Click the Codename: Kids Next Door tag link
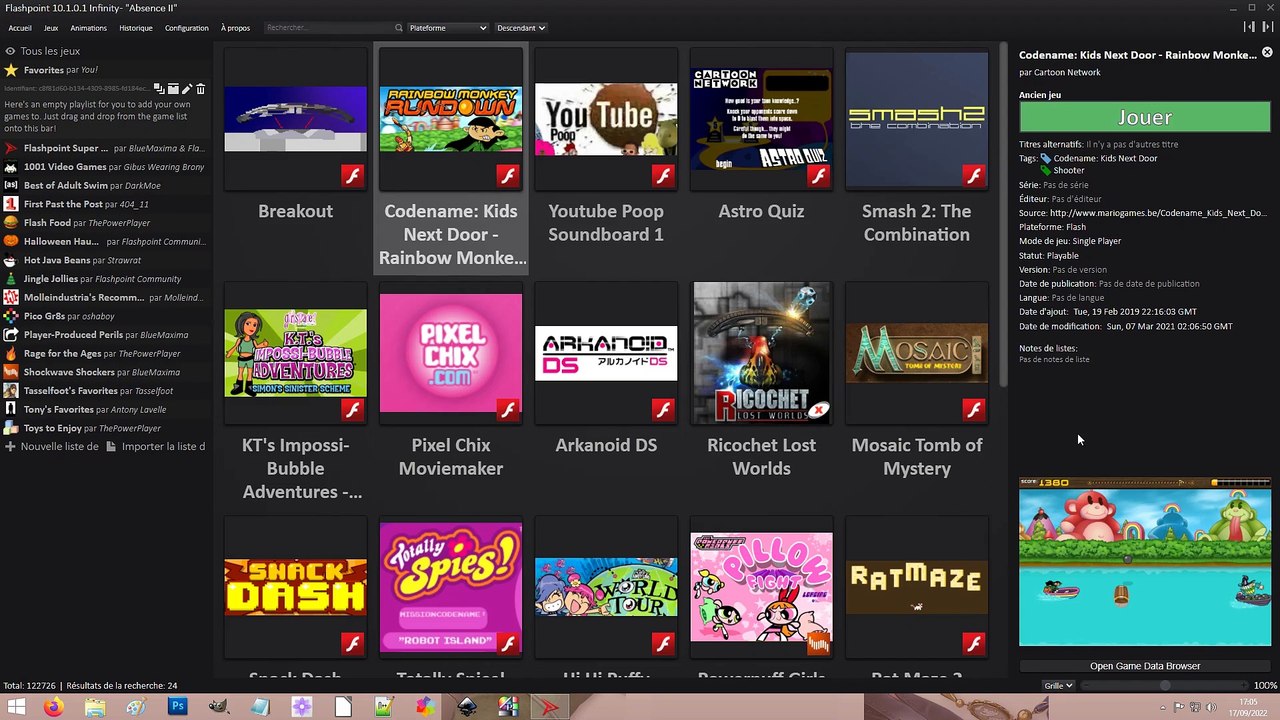Viewport: 1280px width, 720px height. pos(1105,158)
